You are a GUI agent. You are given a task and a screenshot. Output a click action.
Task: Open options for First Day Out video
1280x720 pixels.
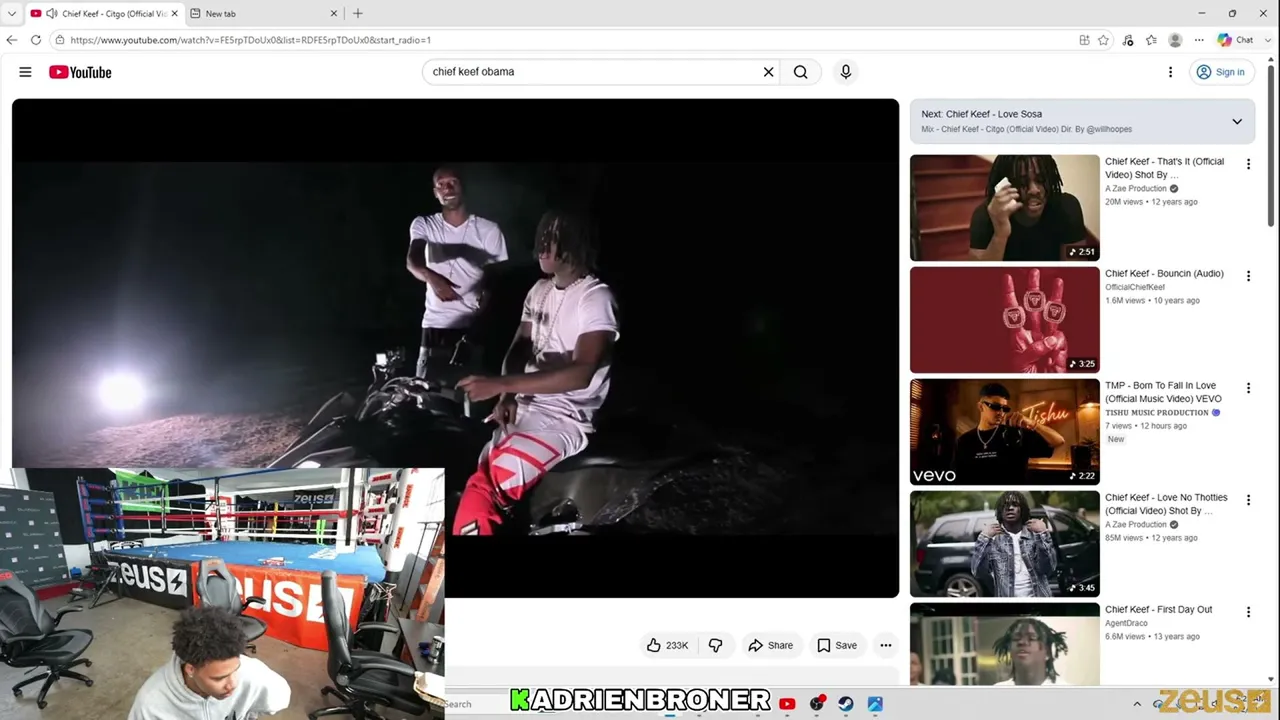click(x=1248, y=612)
